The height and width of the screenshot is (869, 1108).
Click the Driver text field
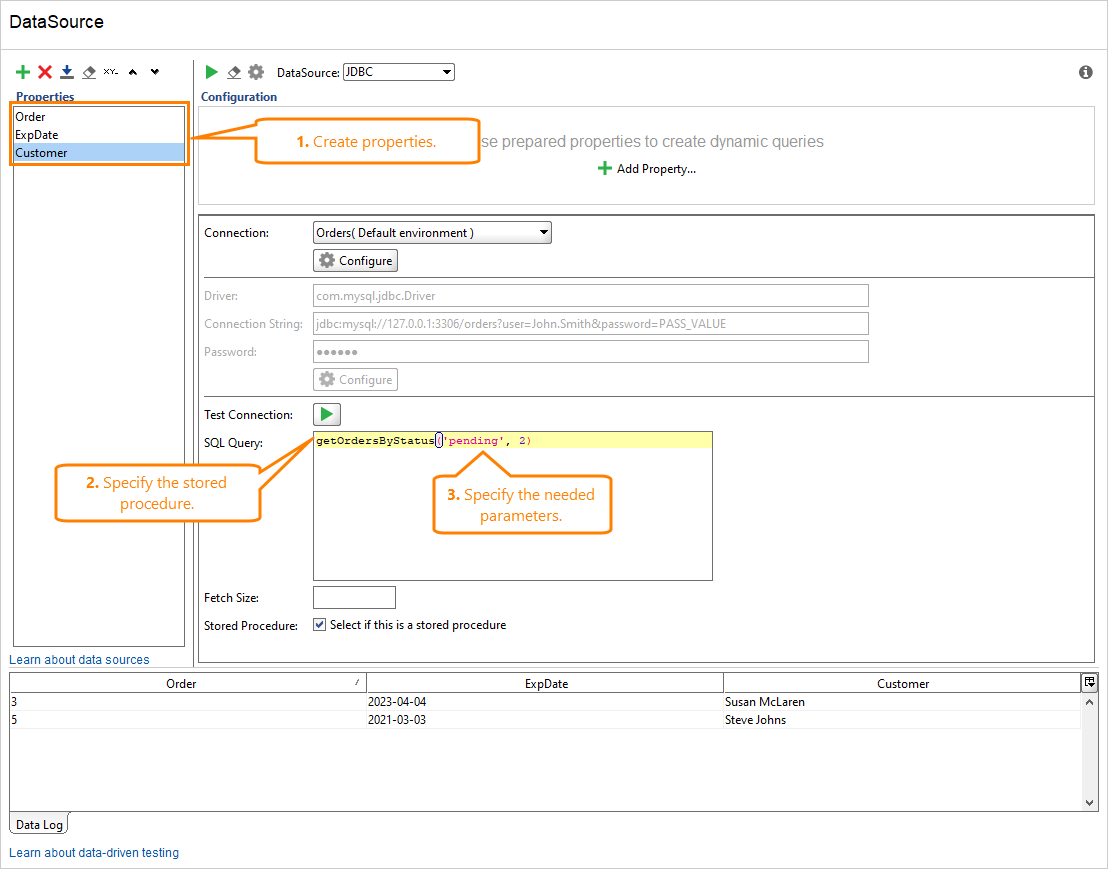[x=591, y=295]
